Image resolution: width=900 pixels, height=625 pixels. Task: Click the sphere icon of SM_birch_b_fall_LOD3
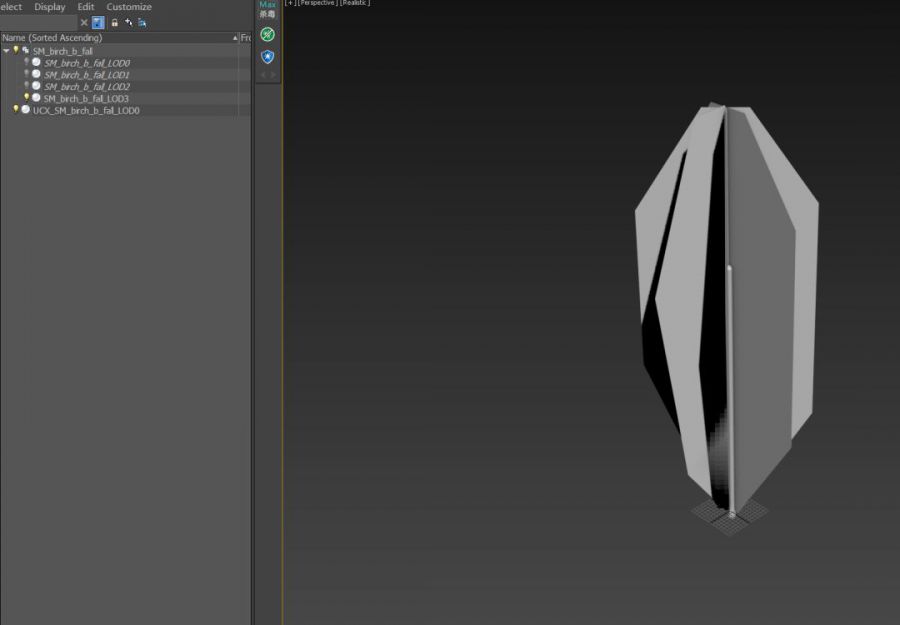(x=36, y=98)
